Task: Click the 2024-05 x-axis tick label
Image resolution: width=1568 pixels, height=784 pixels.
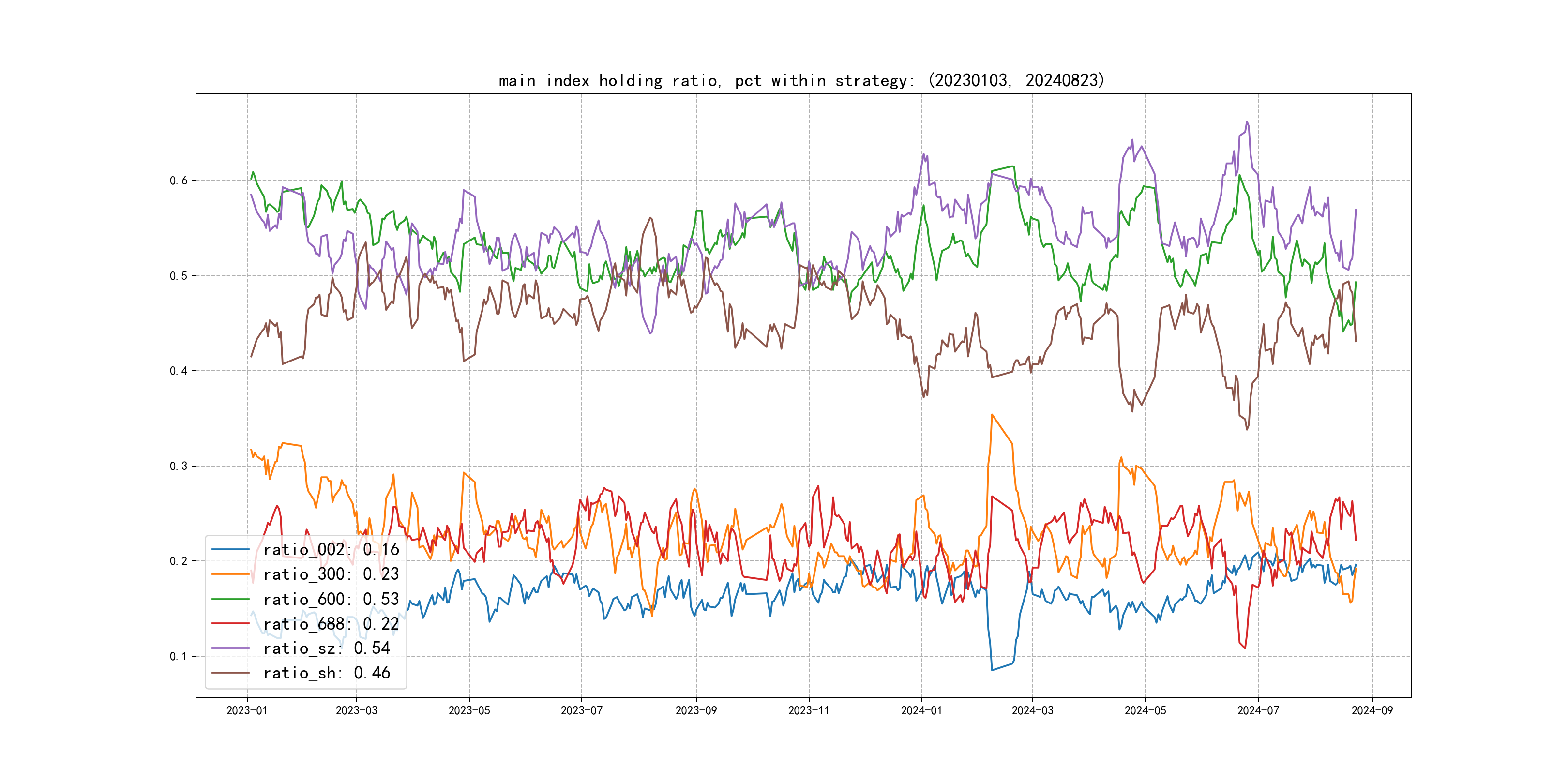Action: pos(1145,710)
